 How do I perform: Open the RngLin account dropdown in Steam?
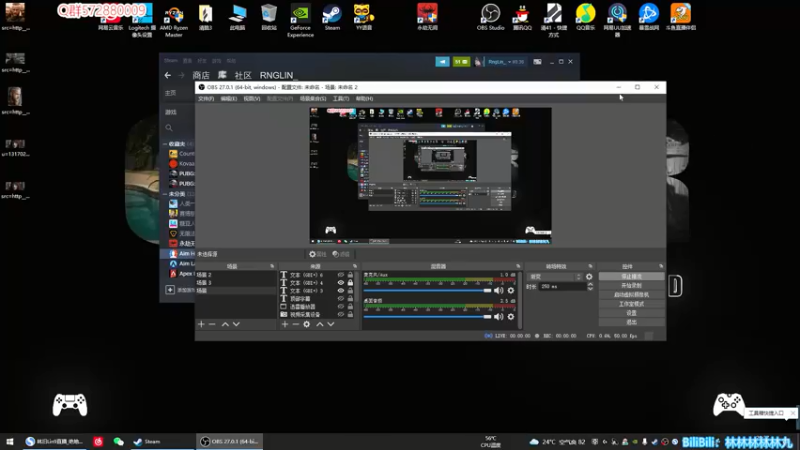pyautogui.click(x=506, y=62)
